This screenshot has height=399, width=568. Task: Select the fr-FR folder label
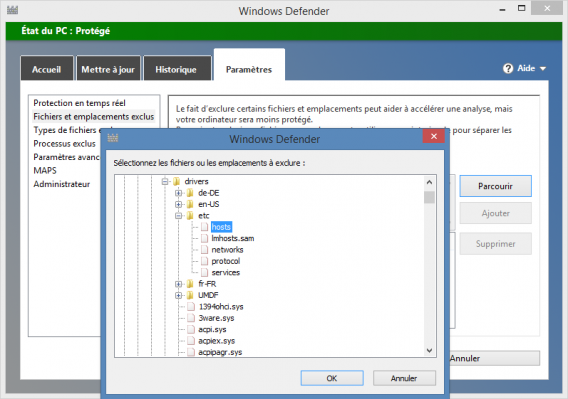207,284
